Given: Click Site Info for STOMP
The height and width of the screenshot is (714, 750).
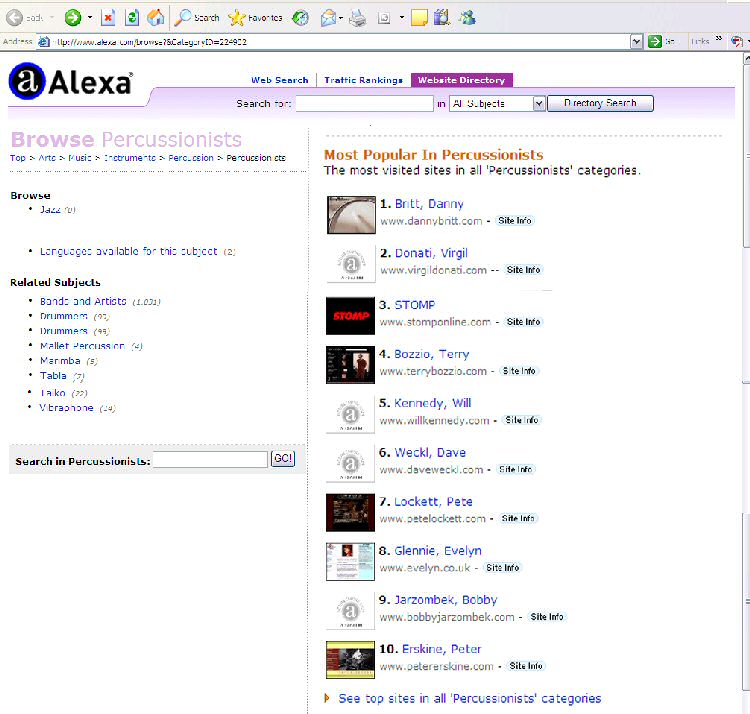Looking at the screenshot, I should click(523, 322).
